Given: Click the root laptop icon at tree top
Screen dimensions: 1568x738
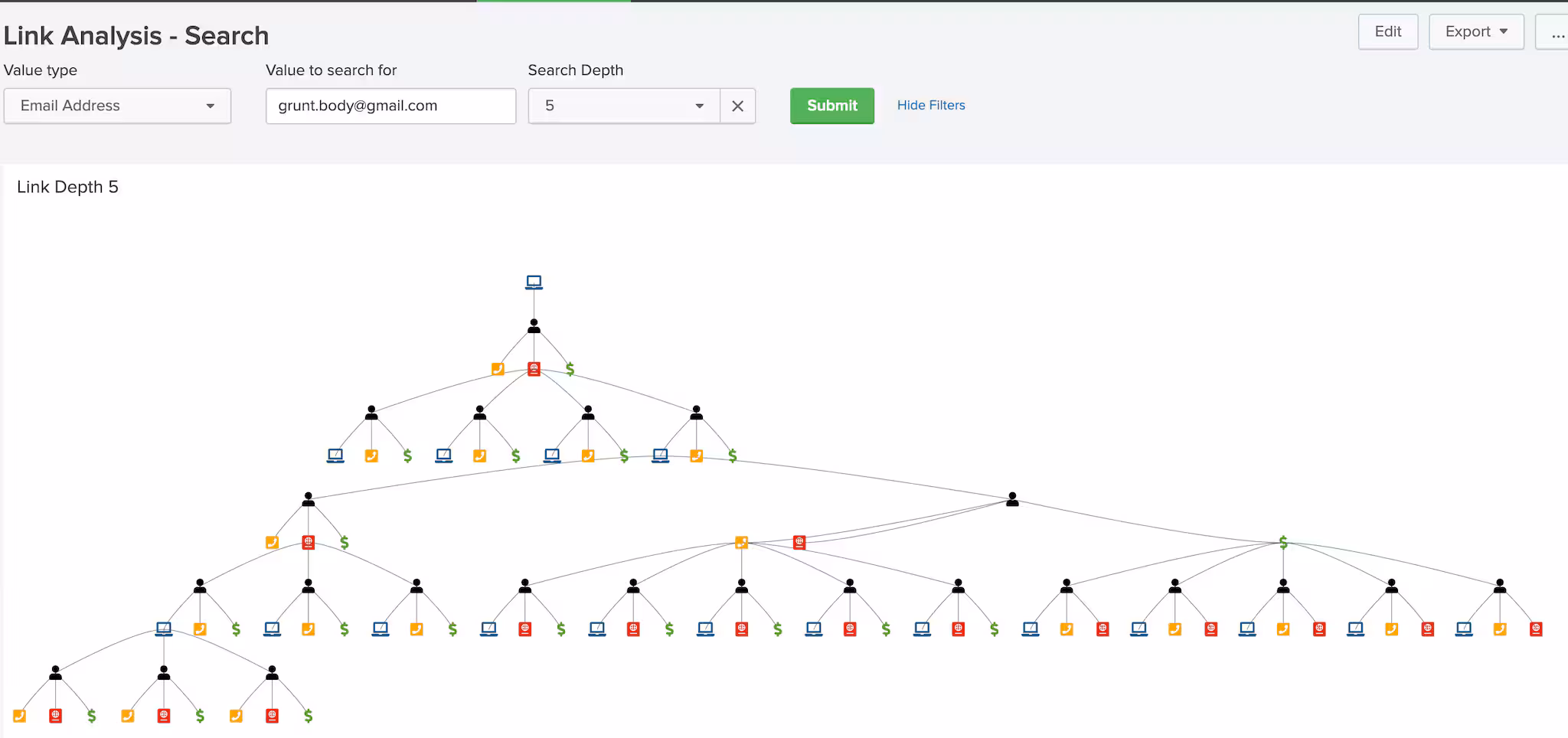Looking at the screenshot, I should pos(534,282).
